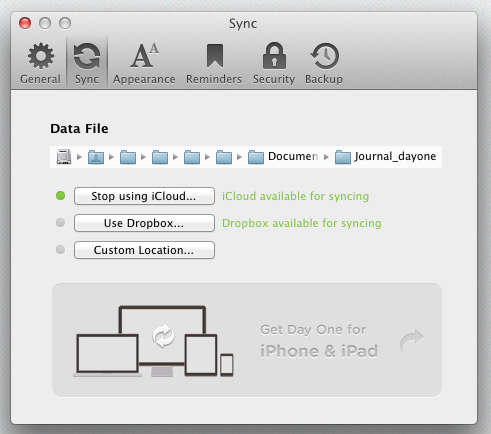Select the green iCloud status indicator
The height and width of the screenshot is (434, 491).
61,196
